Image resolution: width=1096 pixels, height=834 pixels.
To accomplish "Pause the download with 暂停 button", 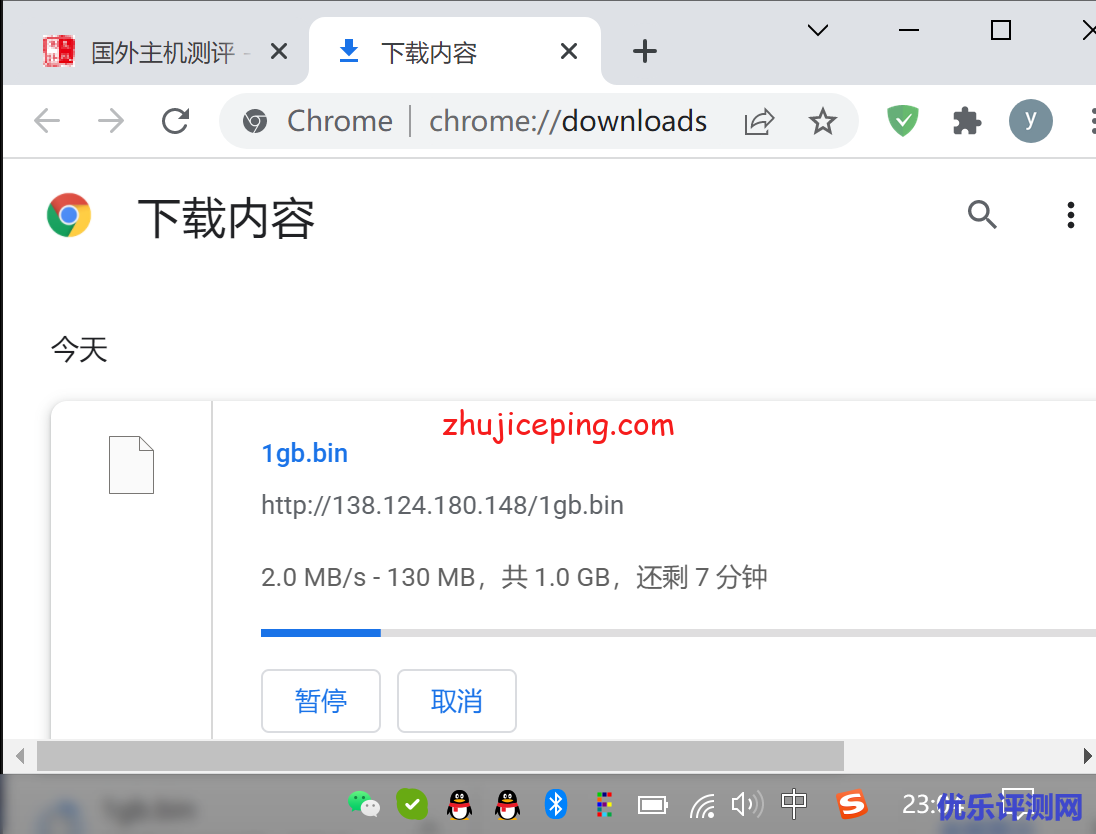I will pyautogui.click(x=321, y=701).
